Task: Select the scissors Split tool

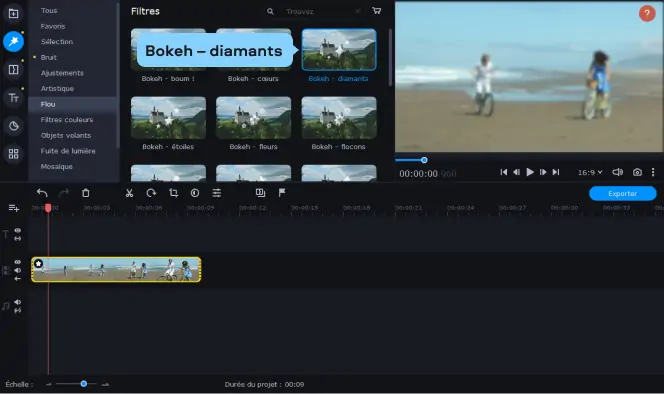Action: click(x=129, y=193)
